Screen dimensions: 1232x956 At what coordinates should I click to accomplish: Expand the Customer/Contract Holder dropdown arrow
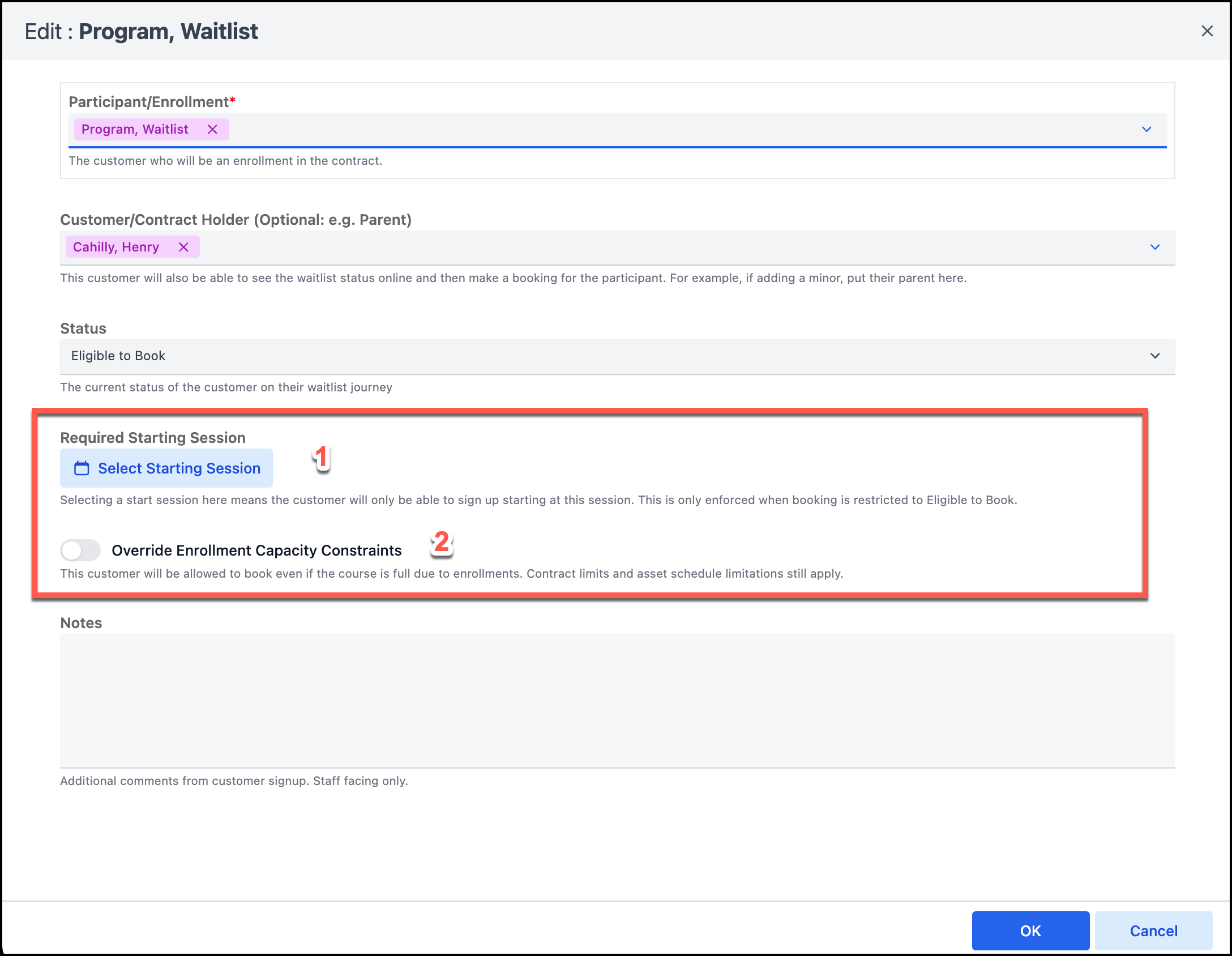1154,247
